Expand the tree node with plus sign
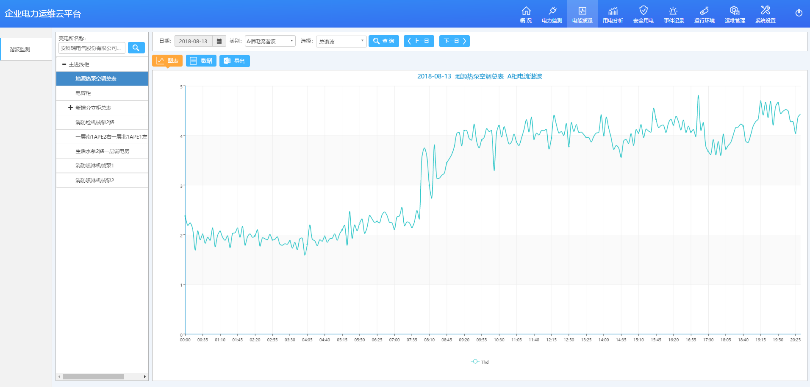Image resolution: width=811 pixels, height=387 pixels. (71, 108)
